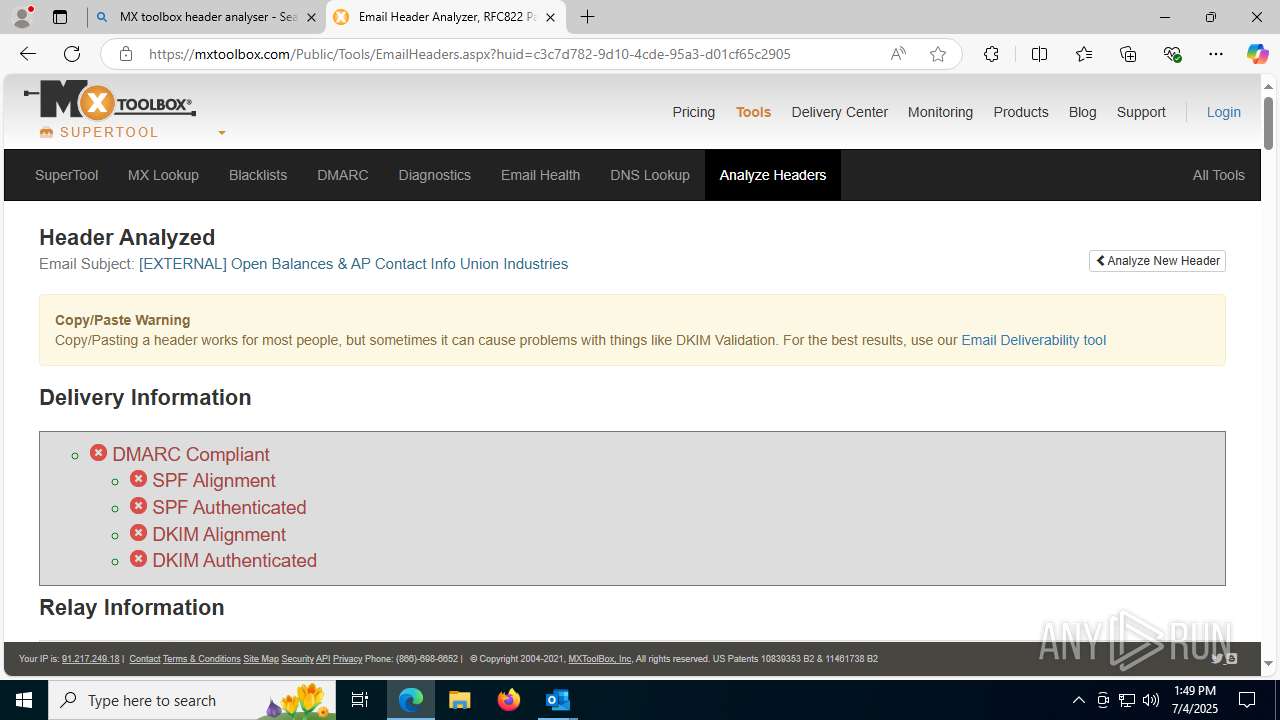Screen dimensions: 1280x720
Task: Switch to the SuperTool tab
Action: coord(66,175)
